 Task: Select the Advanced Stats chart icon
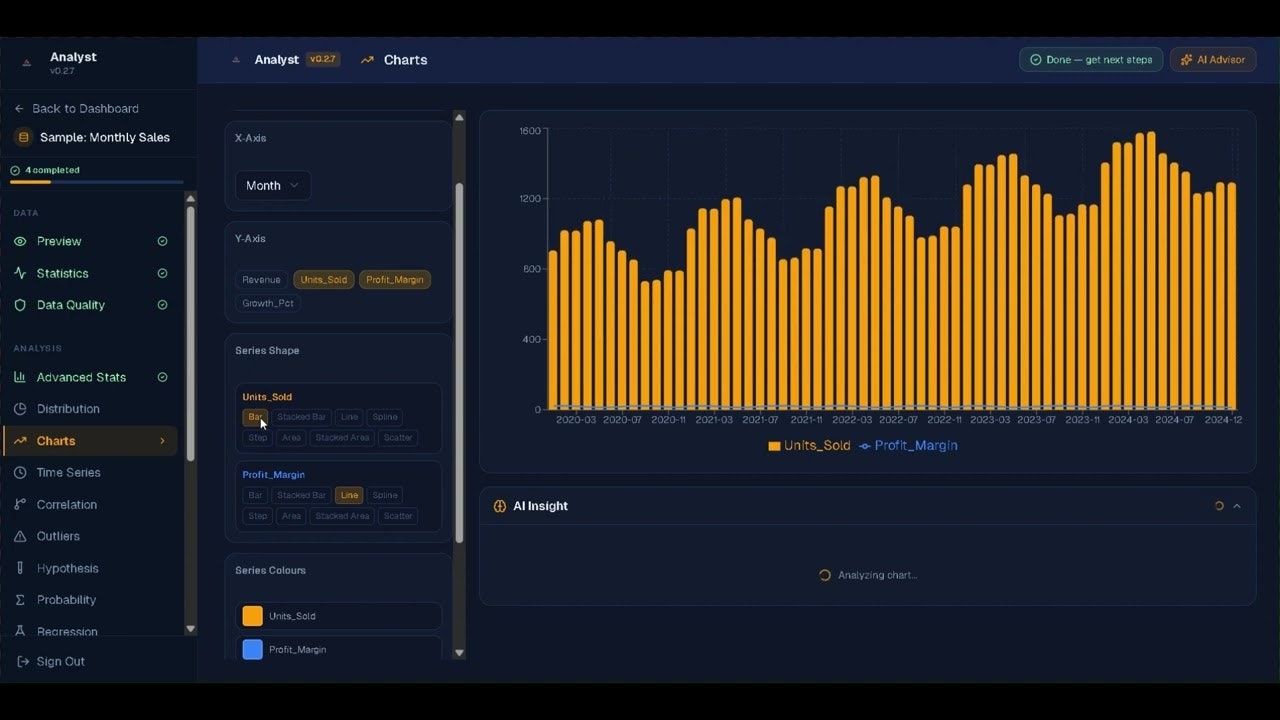21,377
